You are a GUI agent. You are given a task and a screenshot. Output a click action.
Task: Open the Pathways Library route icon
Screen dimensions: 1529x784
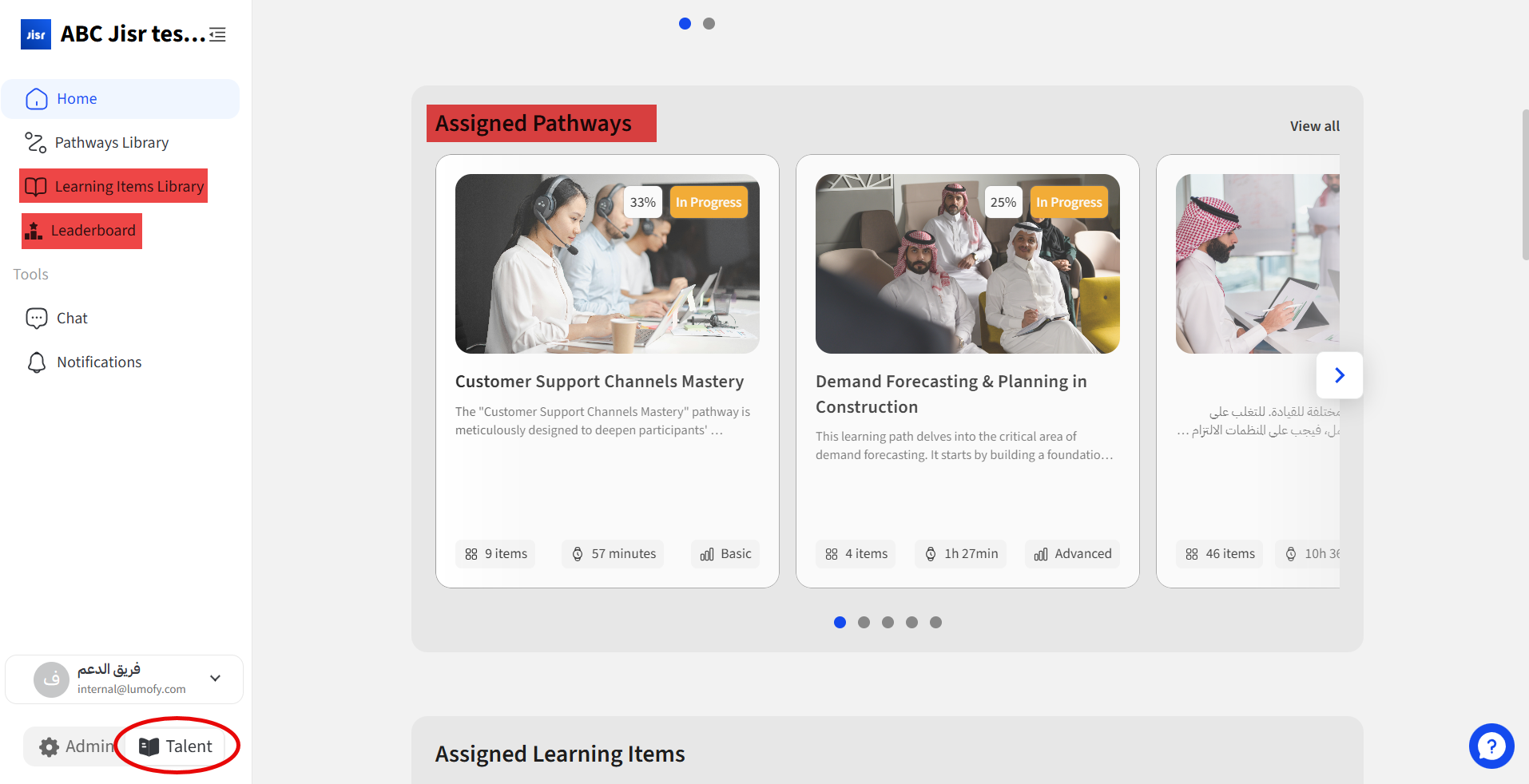[x=35, y=143]
